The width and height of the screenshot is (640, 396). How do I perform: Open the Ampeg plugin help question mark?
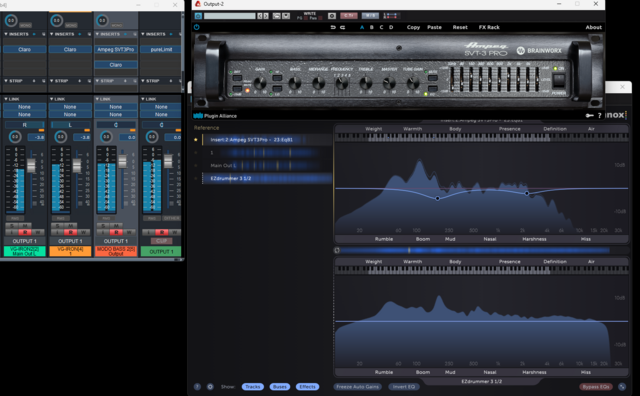pos(600,116)
